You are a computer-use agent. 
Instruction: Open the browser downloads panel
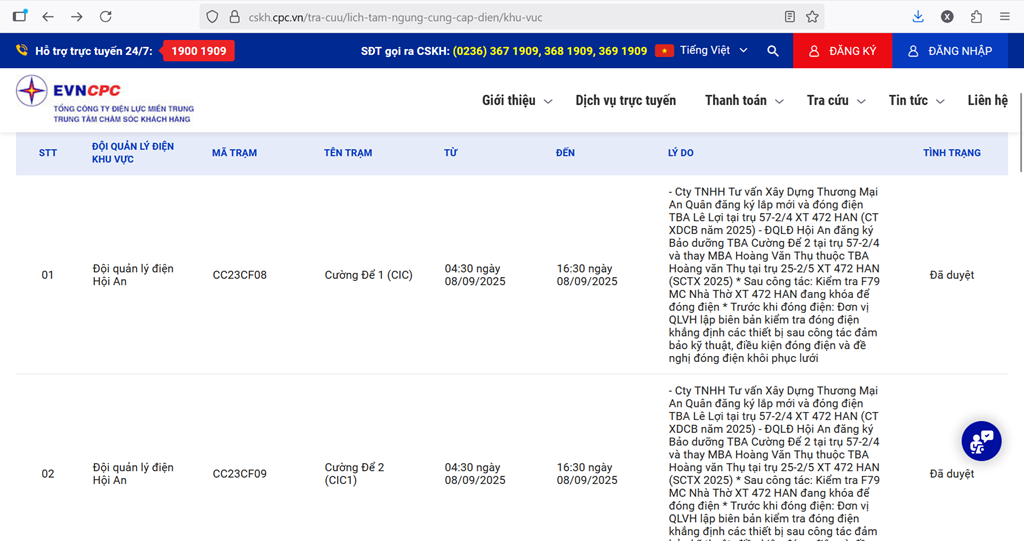tap(918, 17)
